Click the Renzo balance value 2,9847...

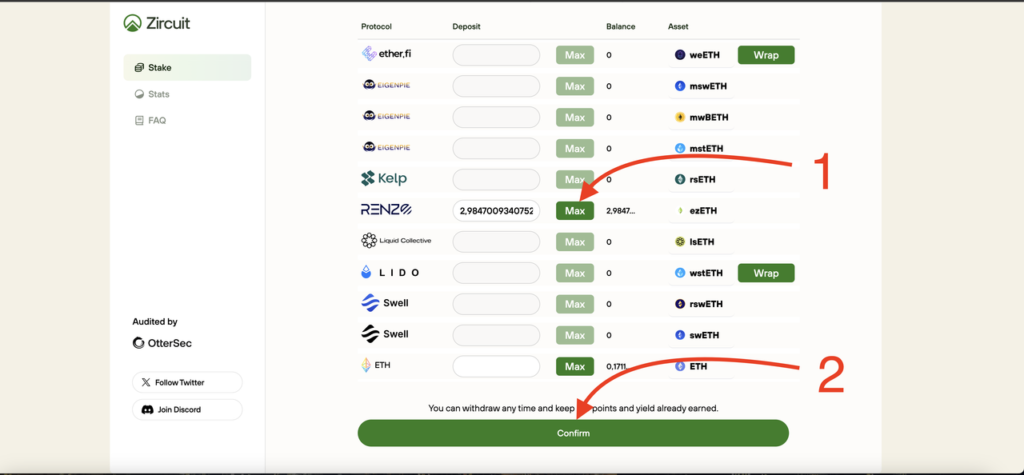620,210
